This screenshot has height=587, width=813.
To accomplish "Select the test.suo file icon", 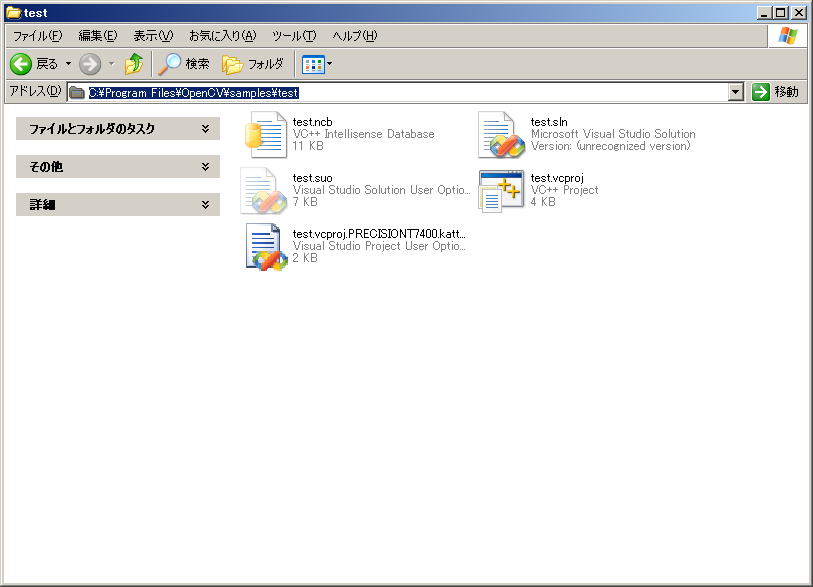I will pos(263,191).
